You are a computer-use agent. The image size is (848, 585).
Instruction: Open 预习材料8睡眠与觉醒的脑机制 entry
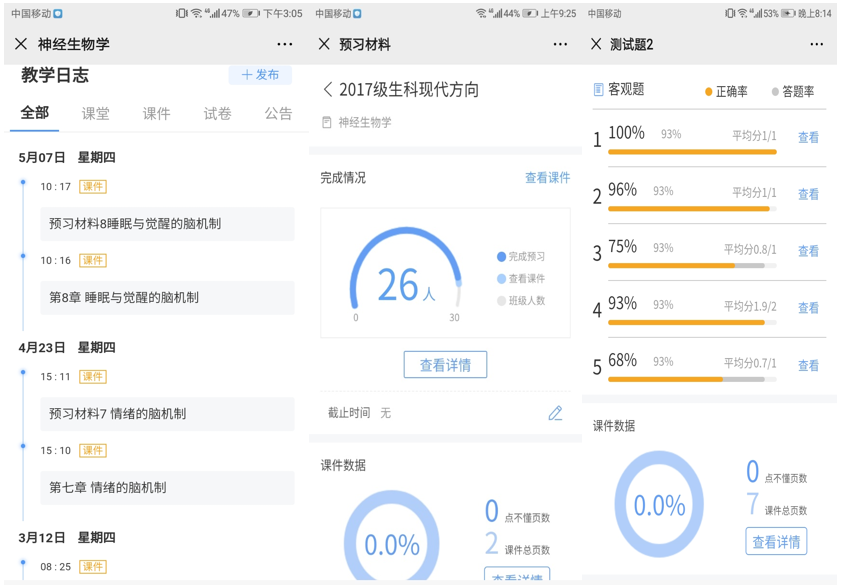[167, 224]
